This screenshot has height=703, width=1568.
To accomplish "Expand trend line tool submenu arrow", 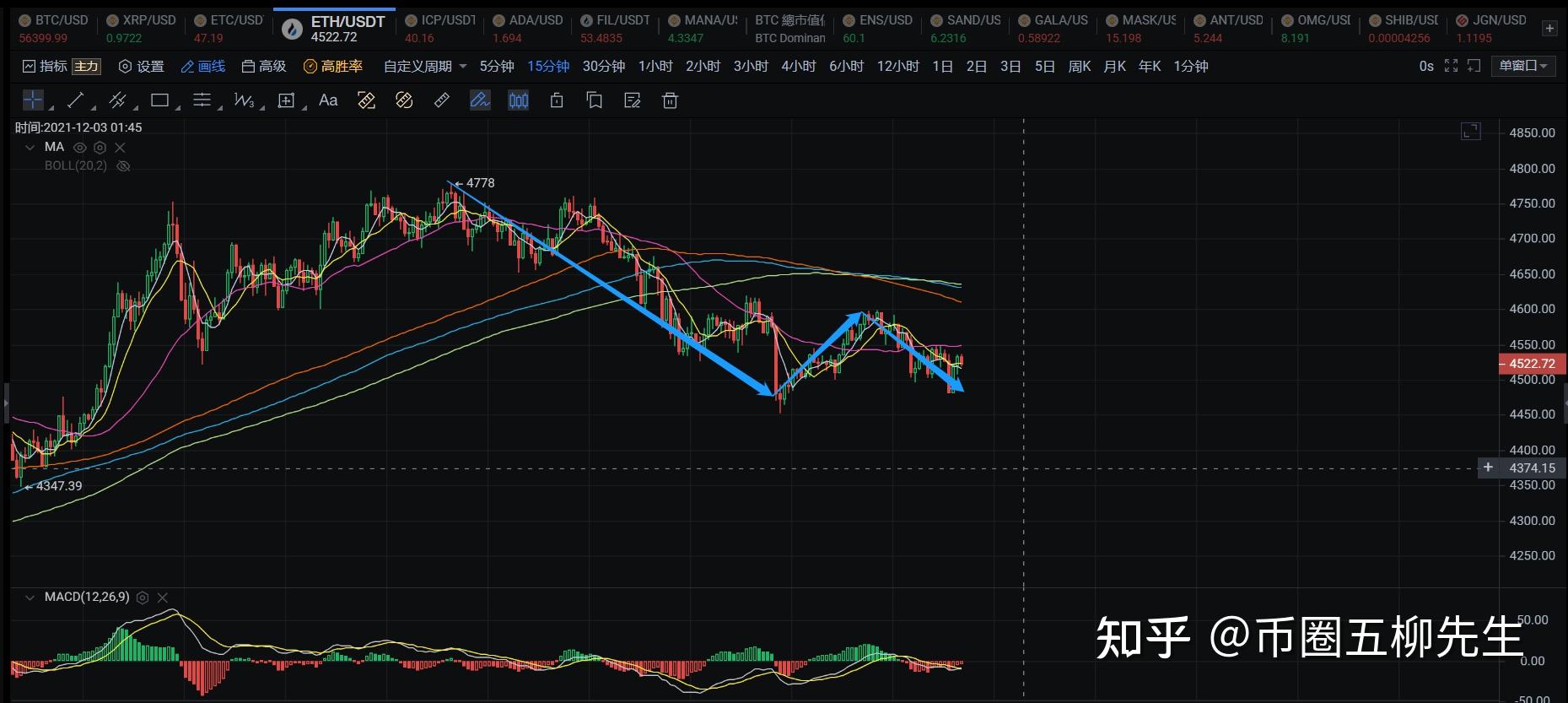I will point(93,108).
